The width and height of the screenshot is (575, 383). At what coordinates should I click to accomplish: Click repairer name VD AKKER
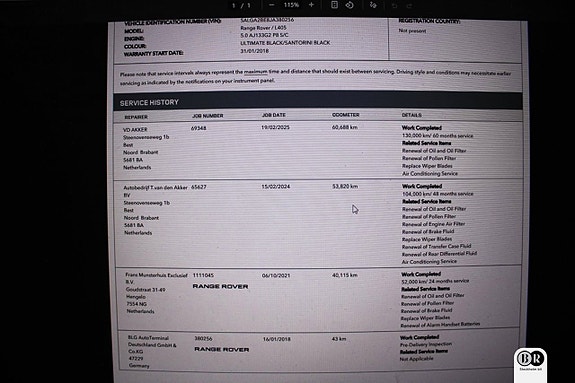(135, 130)
